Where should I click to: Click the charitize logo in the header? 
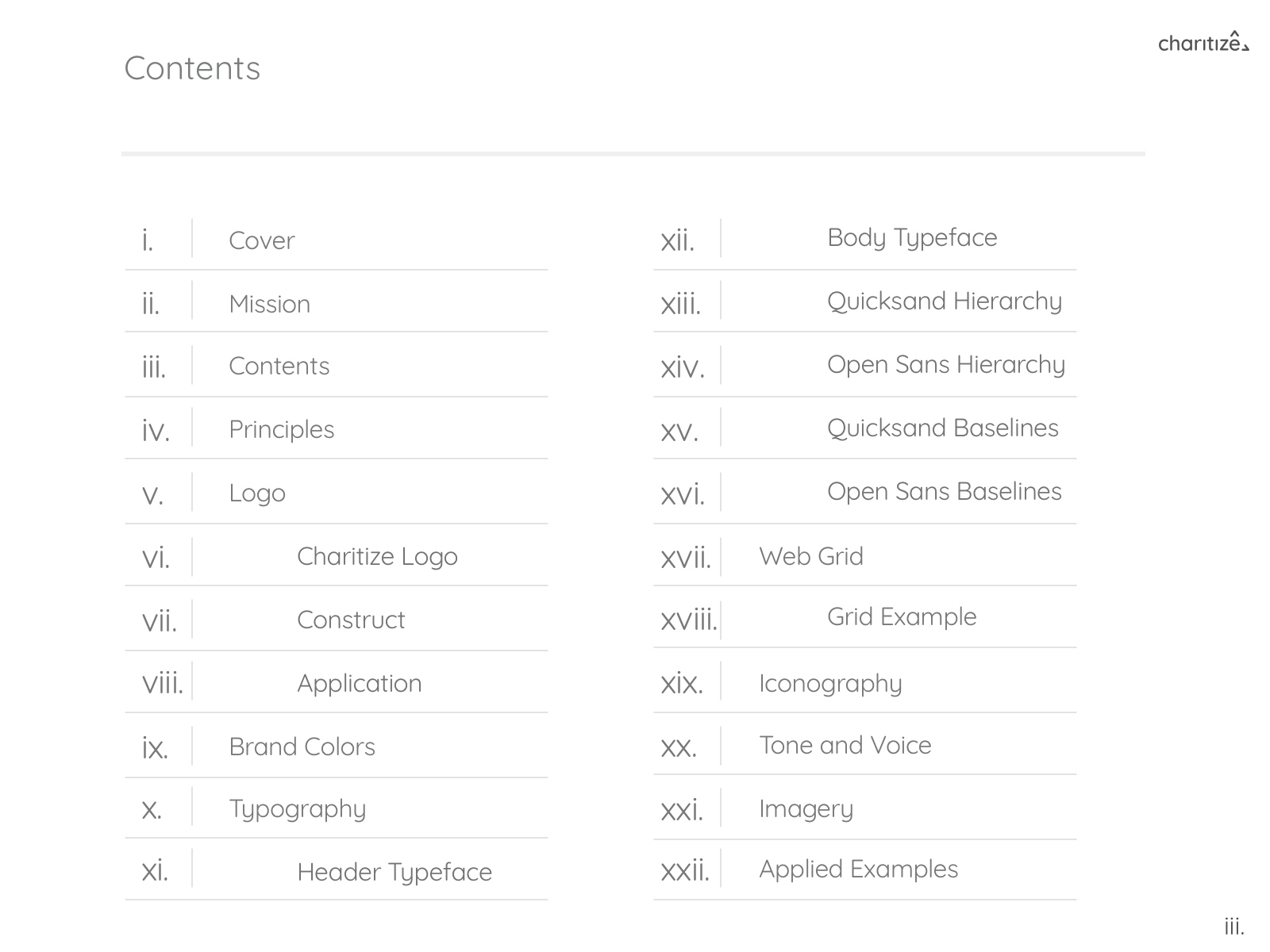coord(1203,41)
